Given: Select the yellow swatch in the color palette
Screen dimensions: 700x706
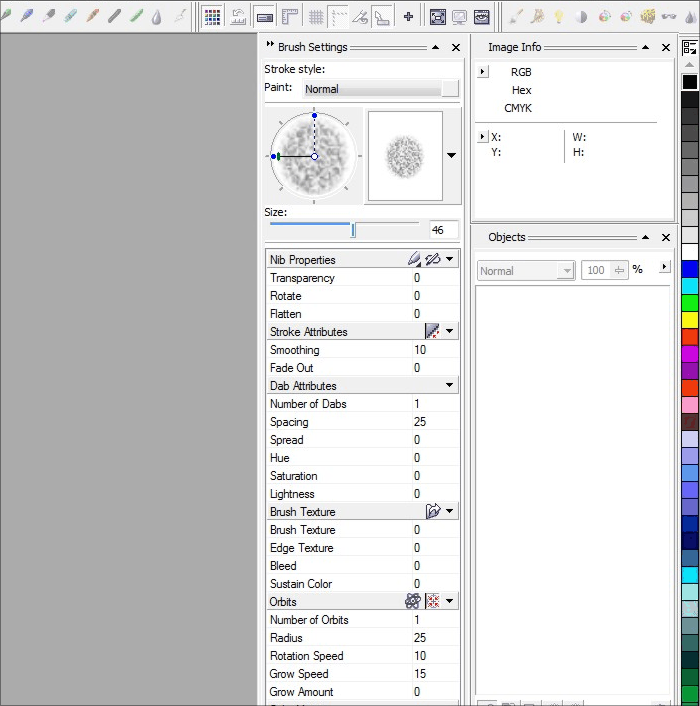Looking at the screenshot, I should tap(690, 319).
